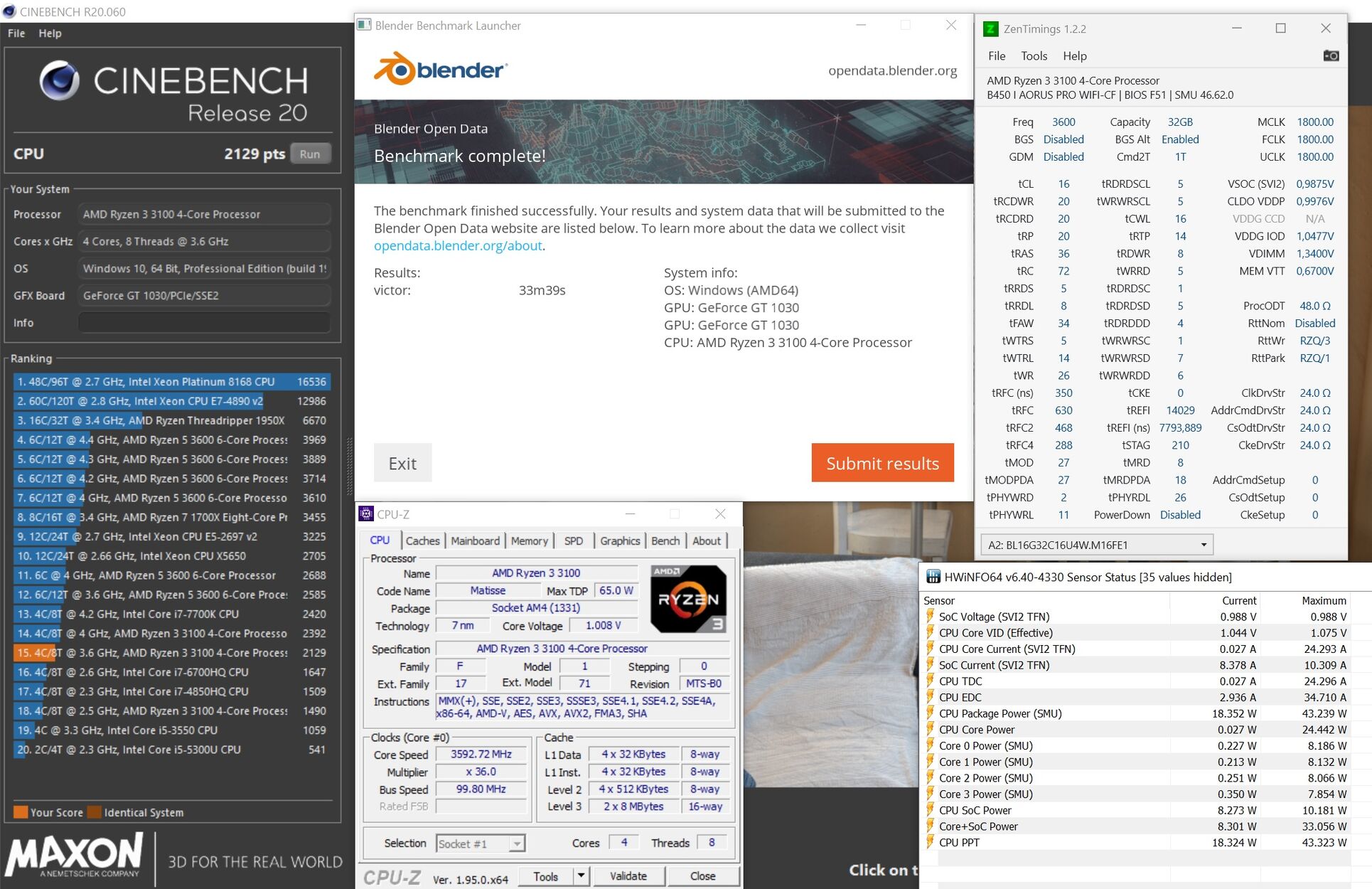Open opendata.blender.org/about link
Viewport: 1372px width, 889px height.
tap(459, 245)
